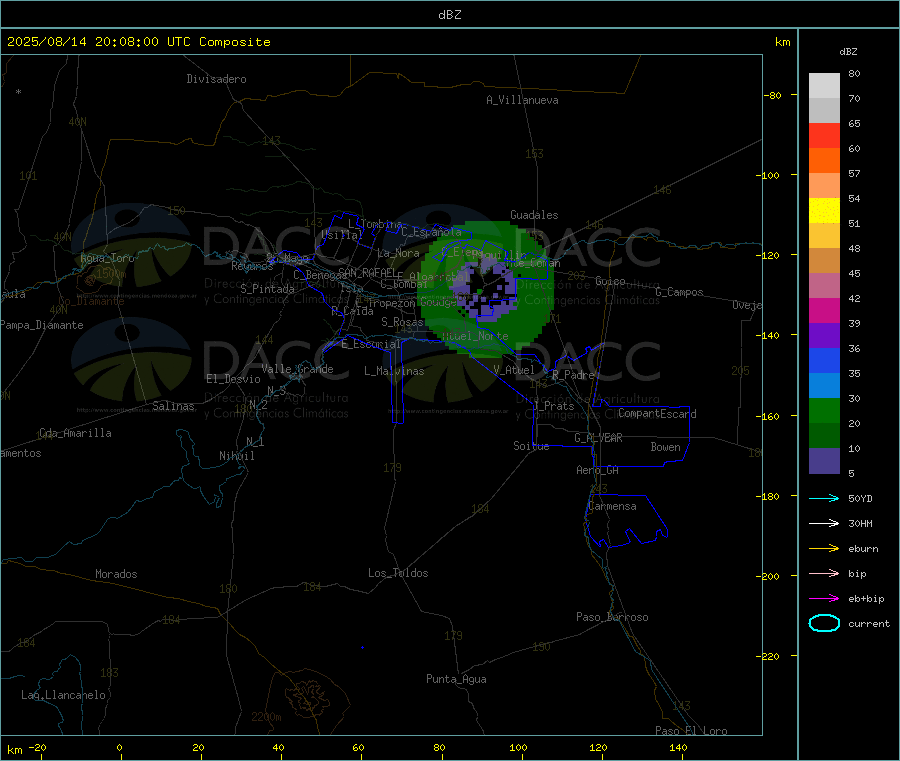900x761 pixels.
Task: Click the eb+bip legend label
Action: point(866,599)
